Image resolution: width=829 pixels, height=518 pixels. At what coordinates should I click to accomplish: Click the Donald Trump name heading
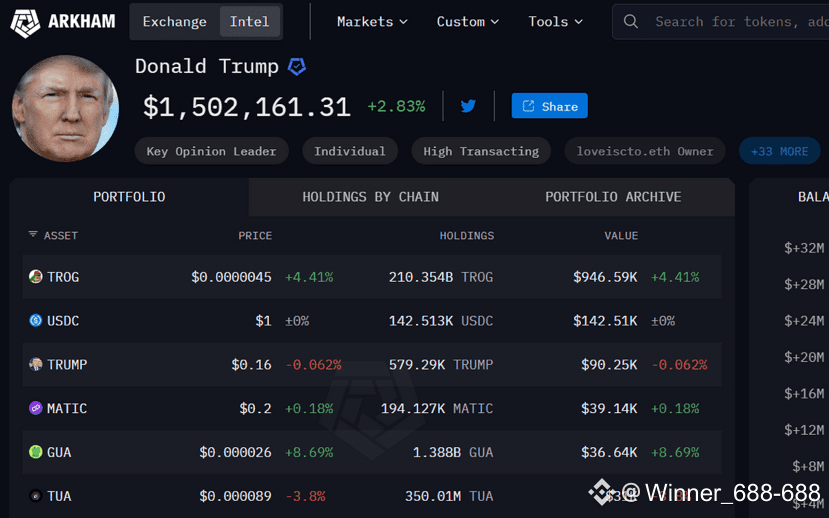coord(207,67)
